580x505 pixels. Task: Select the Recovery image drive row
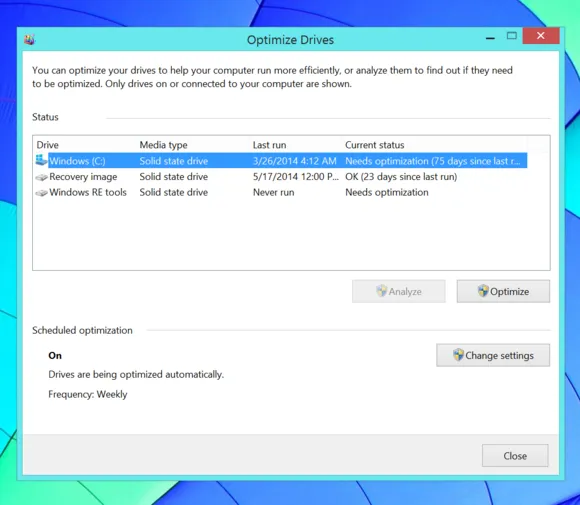tap(281, 177)
